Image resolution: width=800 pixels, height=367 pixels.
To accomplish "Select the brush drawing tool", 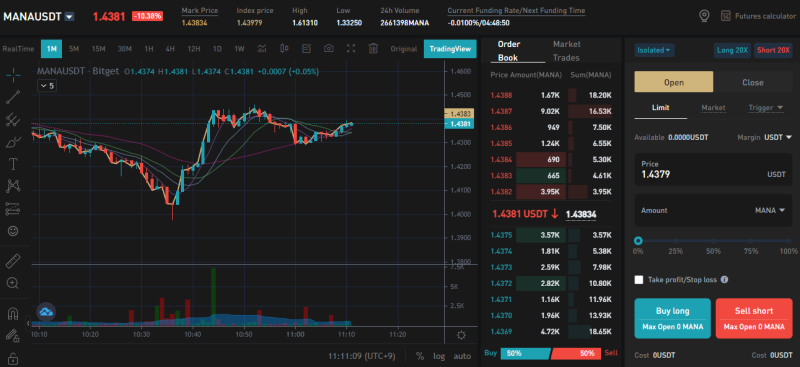I will pos(13,142).
